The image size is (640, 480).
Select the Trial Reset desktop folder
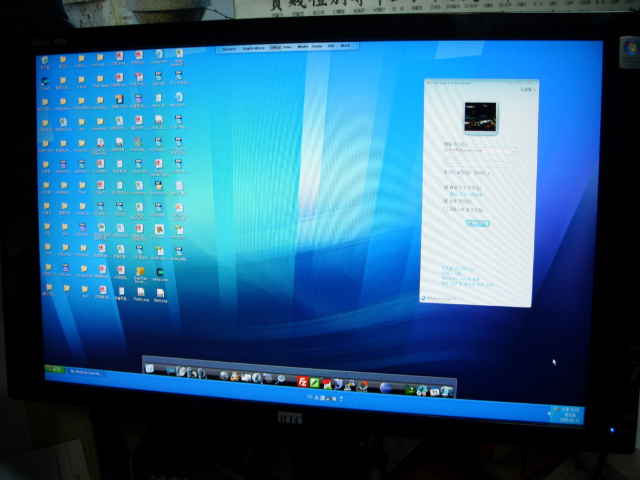(100, 81)
